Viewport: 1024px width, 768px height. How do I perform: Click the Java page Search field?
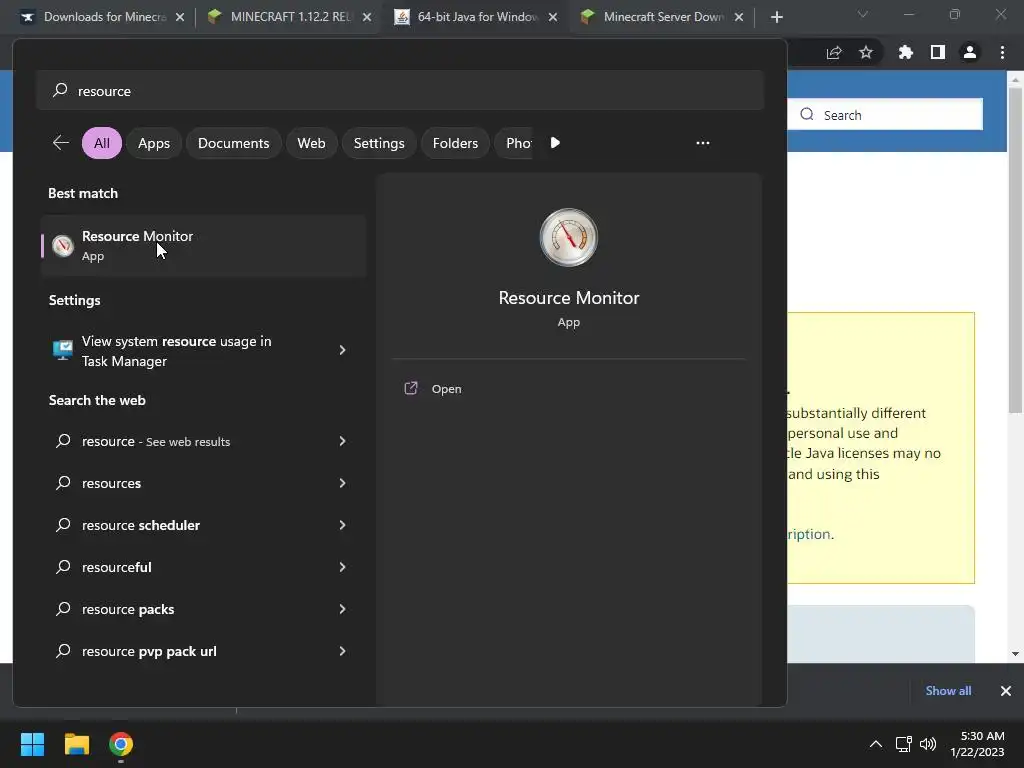coord(885,115)
